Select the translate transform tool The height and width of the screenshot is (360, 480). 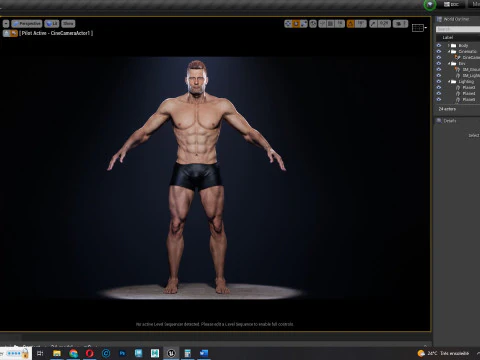pos(288,24)
